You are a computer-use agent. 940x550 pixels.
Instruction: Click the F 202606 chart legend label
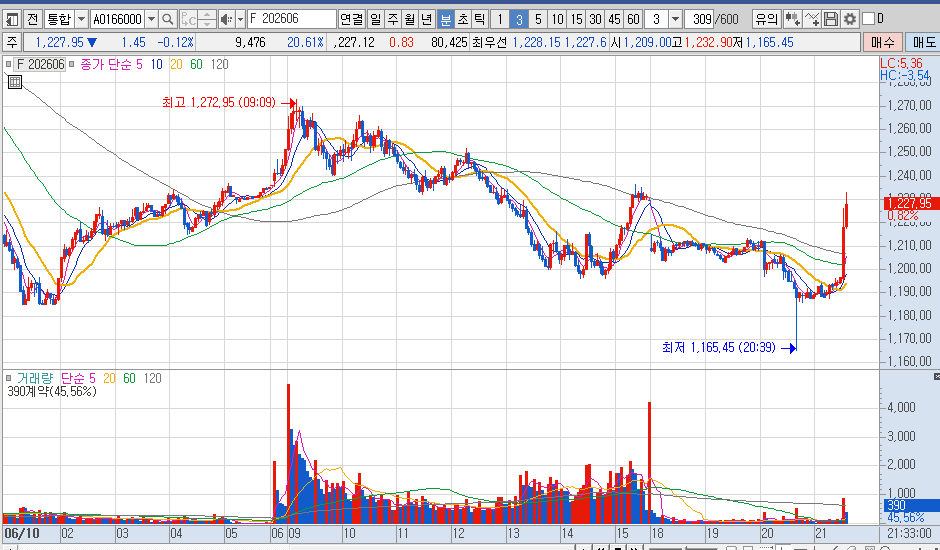click(40, 64)
